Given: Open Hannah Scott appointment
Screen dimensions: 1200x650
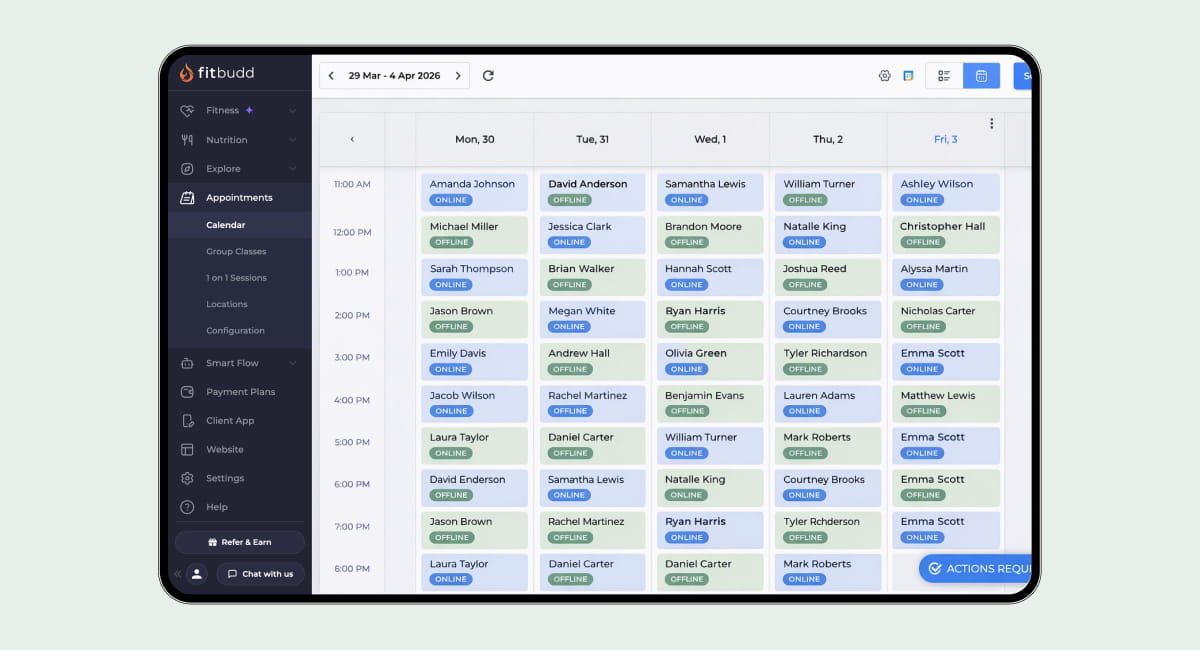Looking at the screenshot, I should pyautogui.click(x=710, y=277).
